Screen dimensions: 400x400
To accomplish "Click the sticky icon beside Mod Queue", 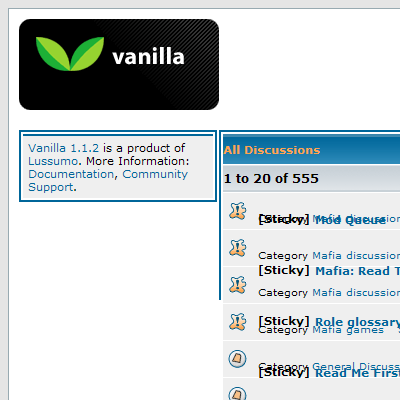I will 238,211.
